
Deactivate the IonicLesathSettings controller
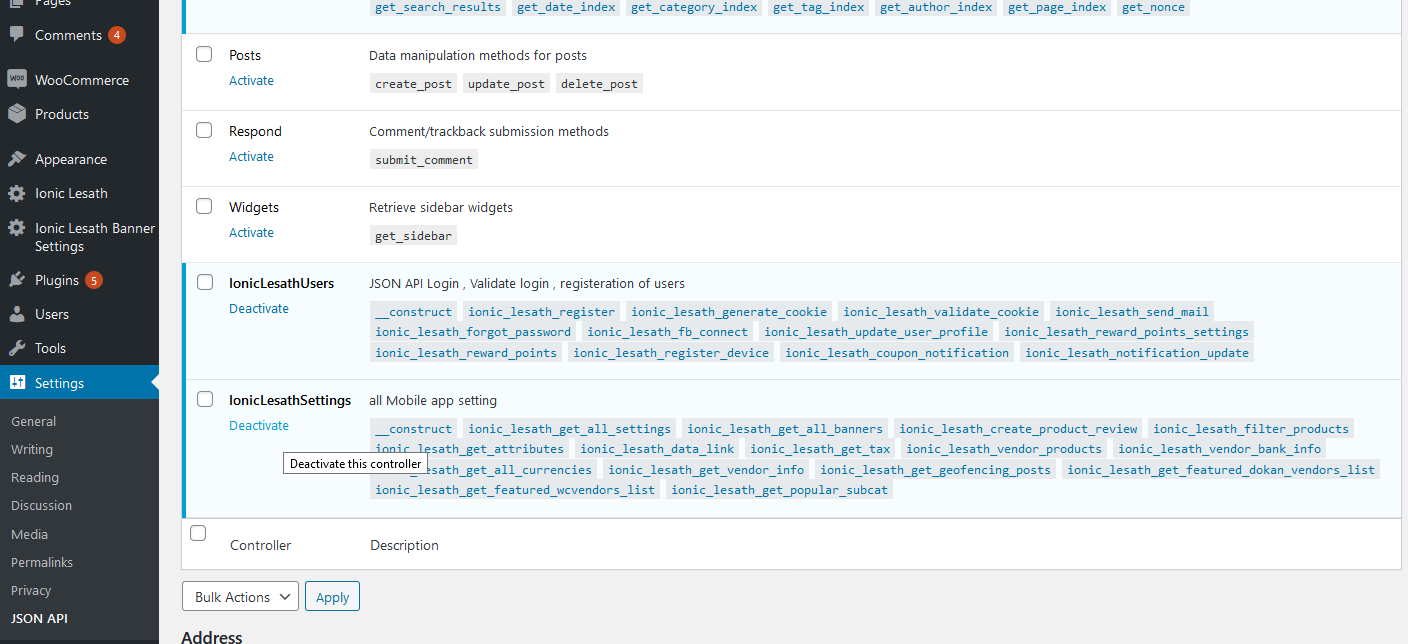[259, 426]
